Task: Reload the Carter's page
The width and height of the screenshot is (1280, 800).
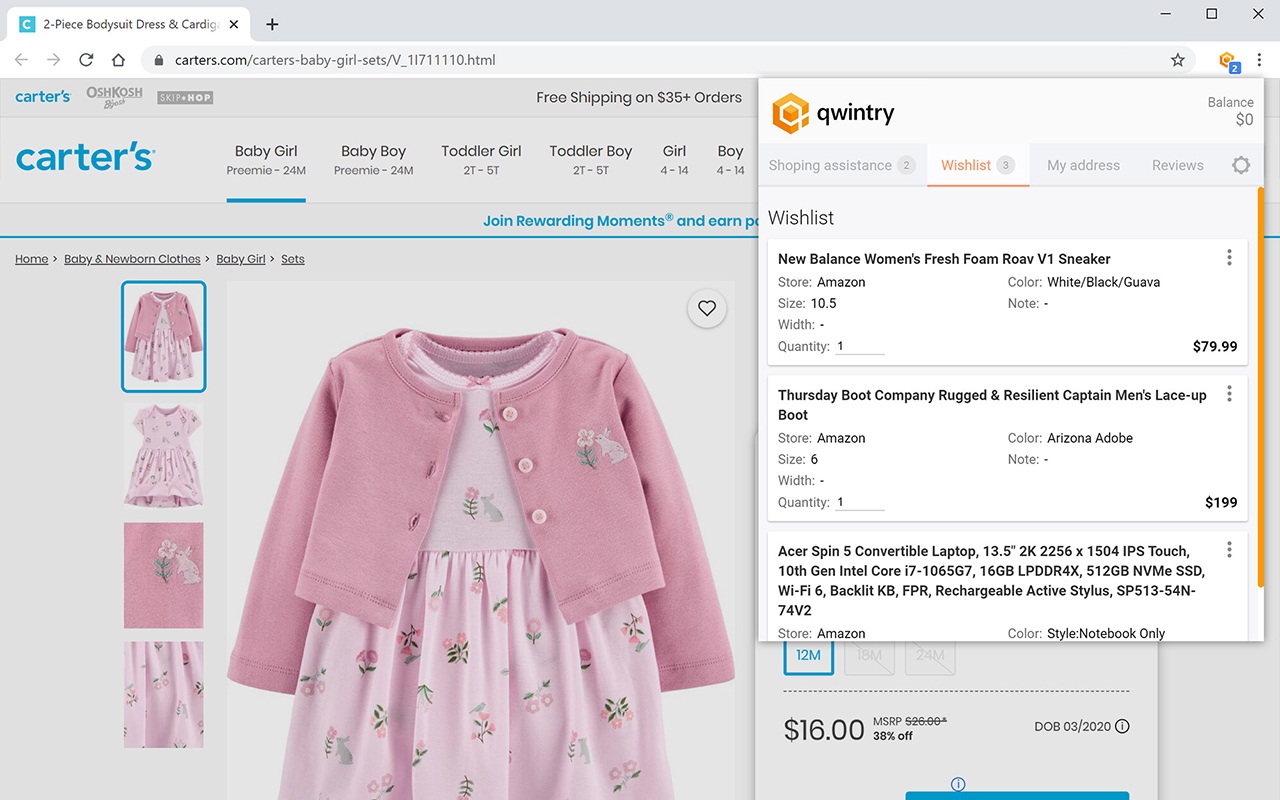Action: pyautogui.click(x=86, y=60)
